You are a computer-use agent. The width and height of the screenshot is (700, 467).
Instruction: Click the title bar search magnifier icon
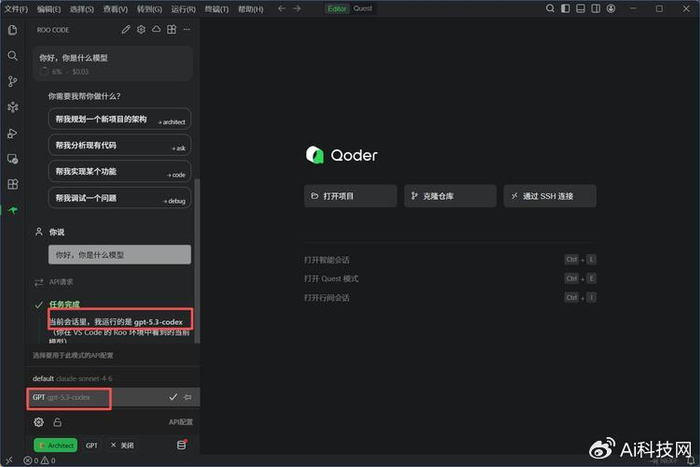point(550,8)
